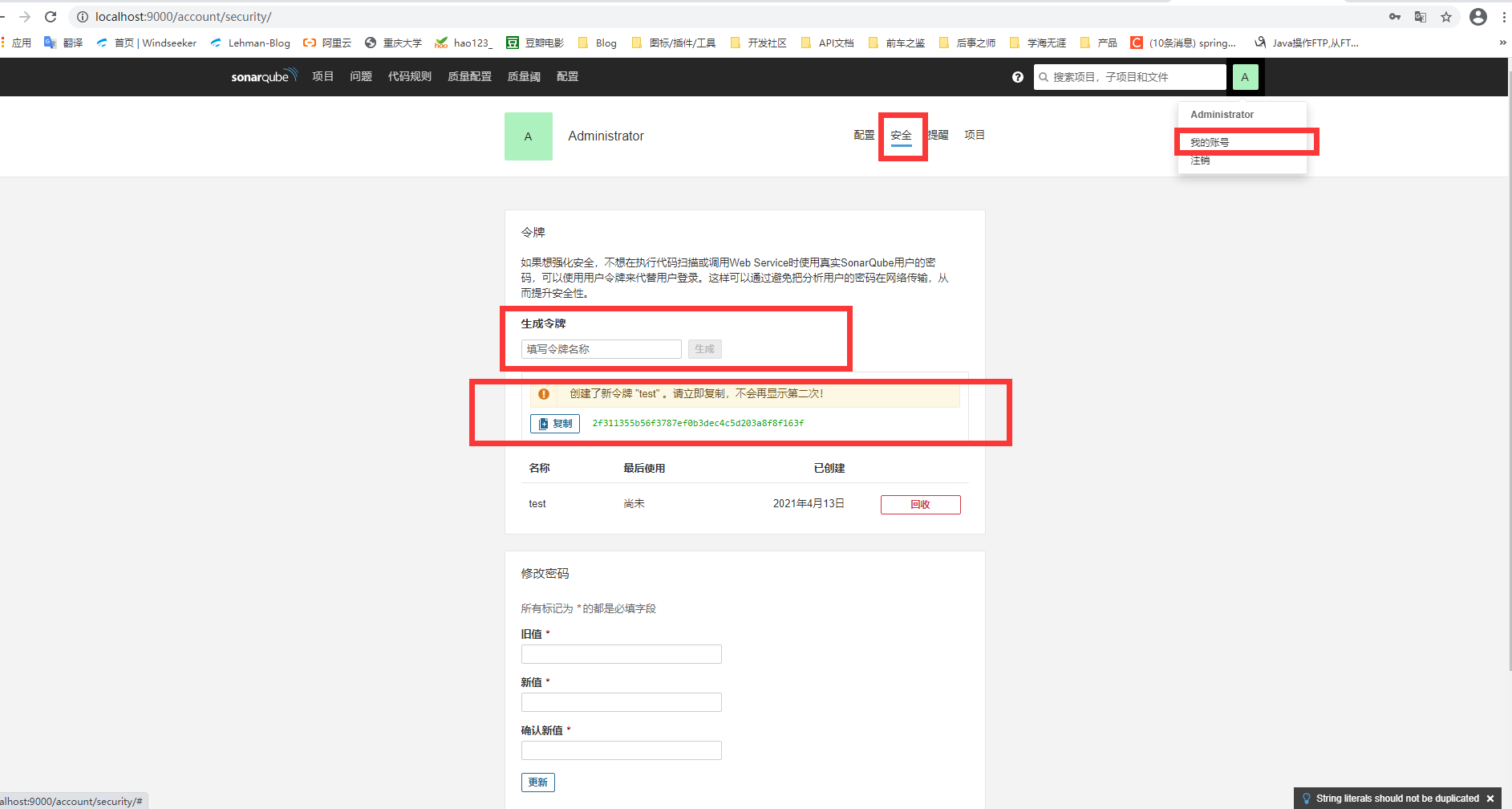
Task: Switch to account 配置 tab
Action: point(864,135)
